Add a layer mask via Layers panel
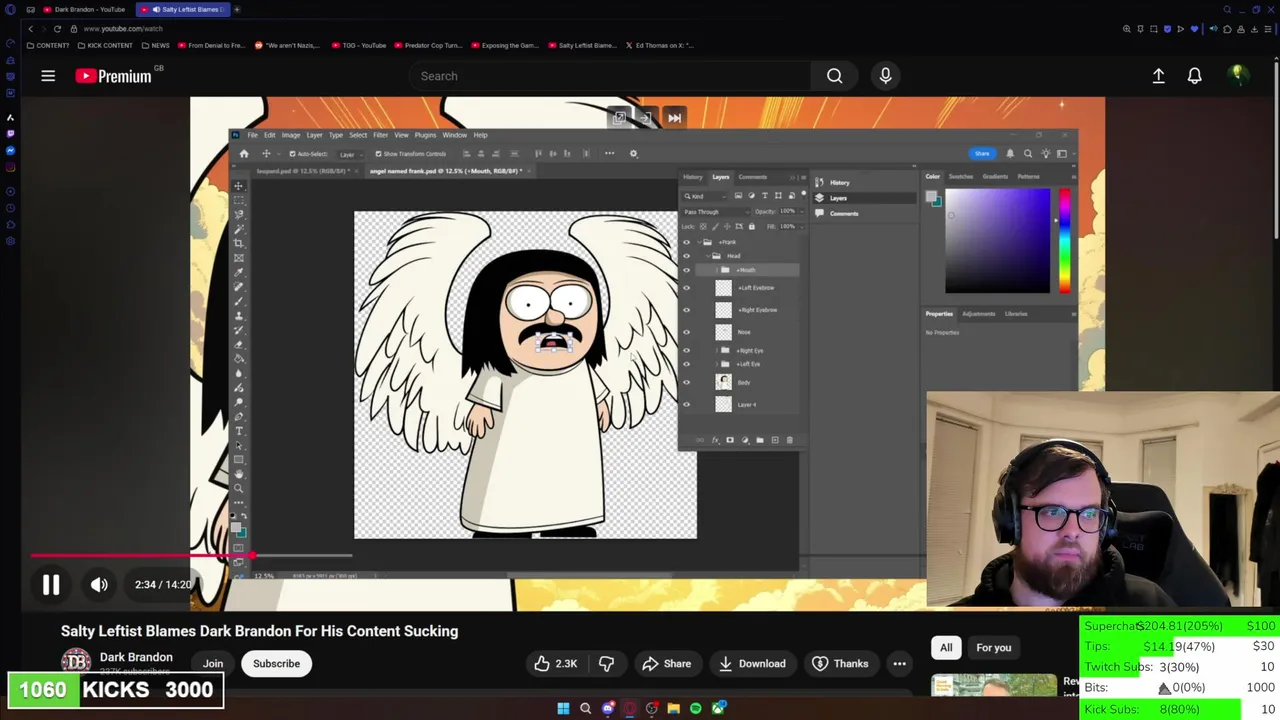This screenshot has height=720, width=1280. pyautogui.click(x=729, y=440)
